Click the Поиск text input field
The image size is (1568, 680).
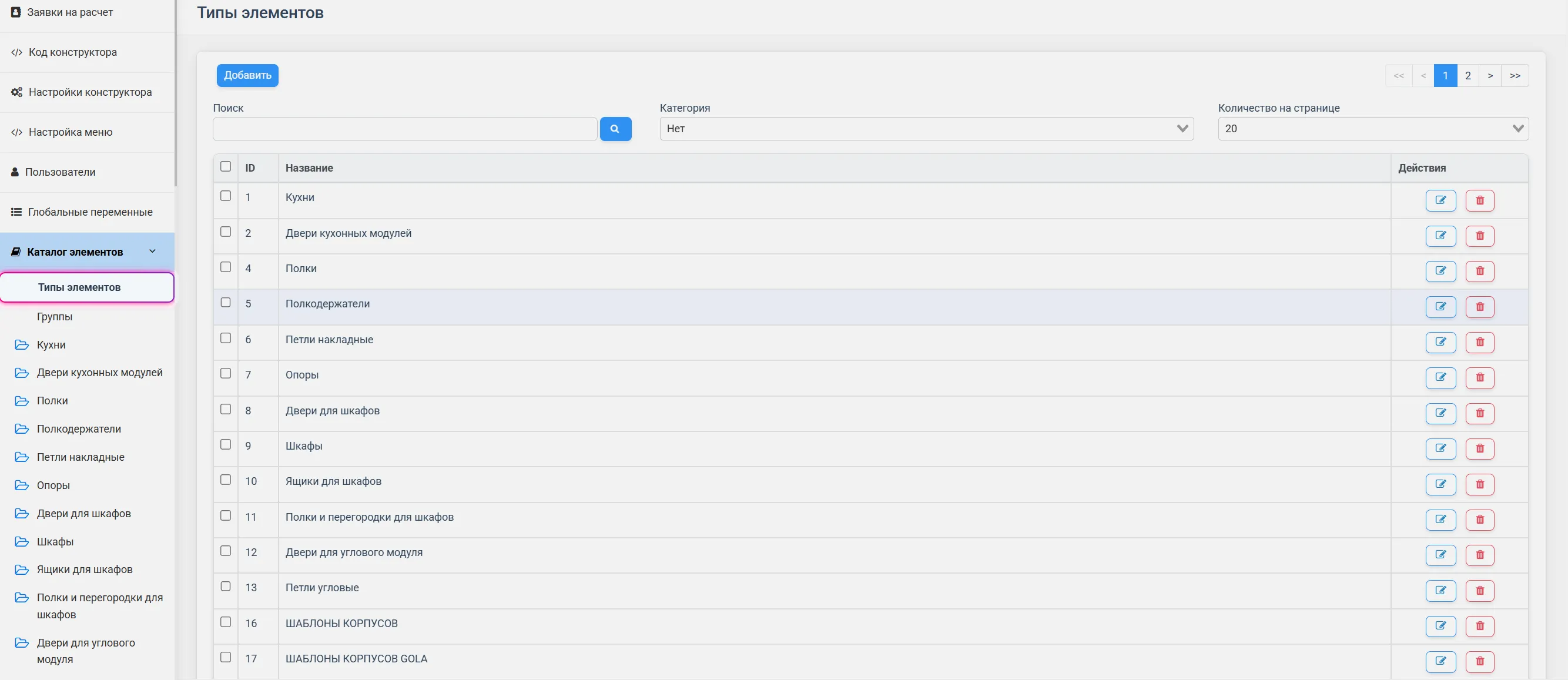coord(405,129)
